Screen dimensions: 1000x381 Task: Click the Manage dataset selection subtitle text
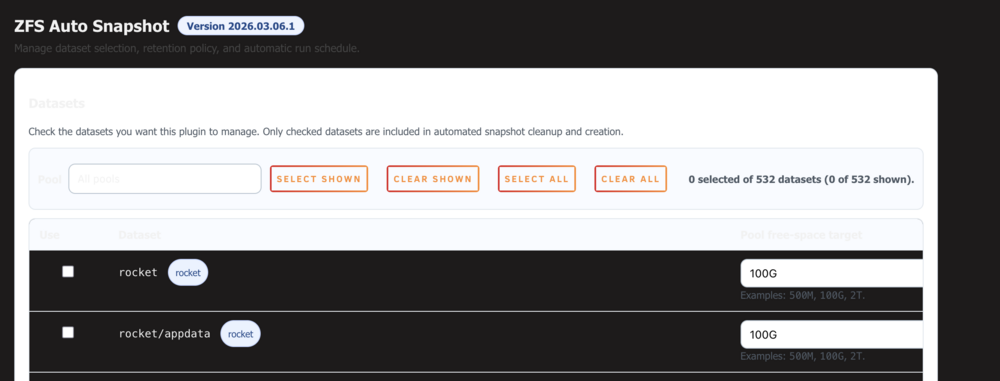coord(187,49)
